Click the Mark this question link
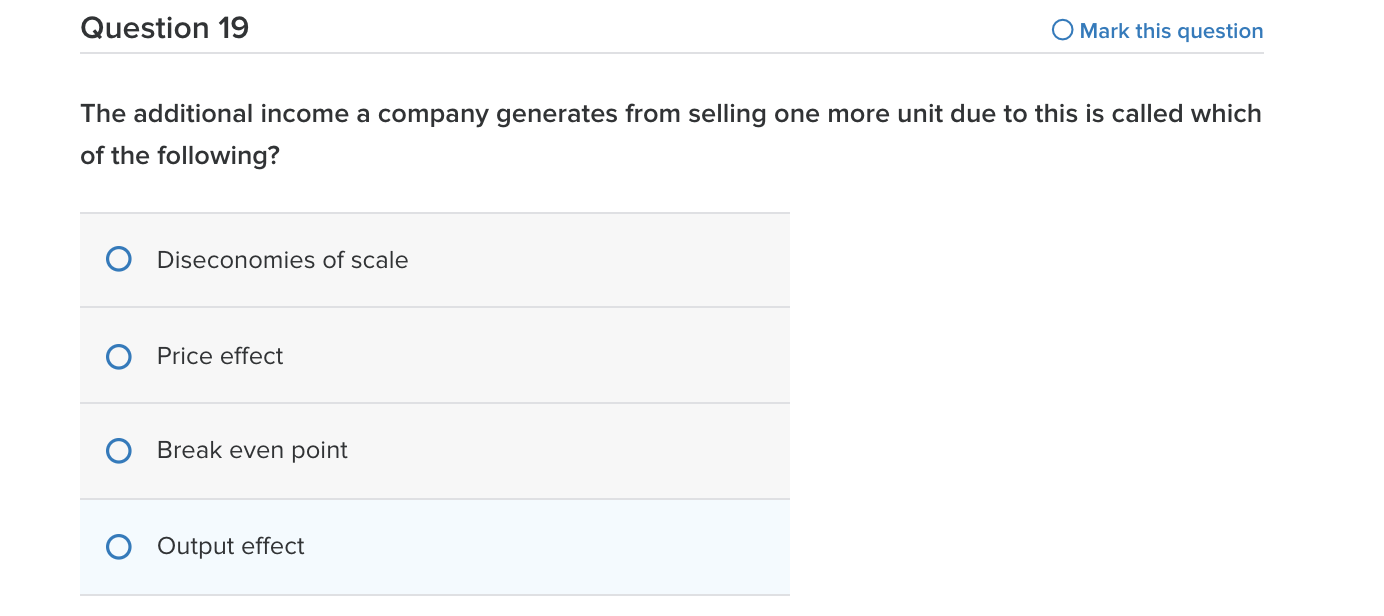1384x616 pixels. pos(1170,30)
